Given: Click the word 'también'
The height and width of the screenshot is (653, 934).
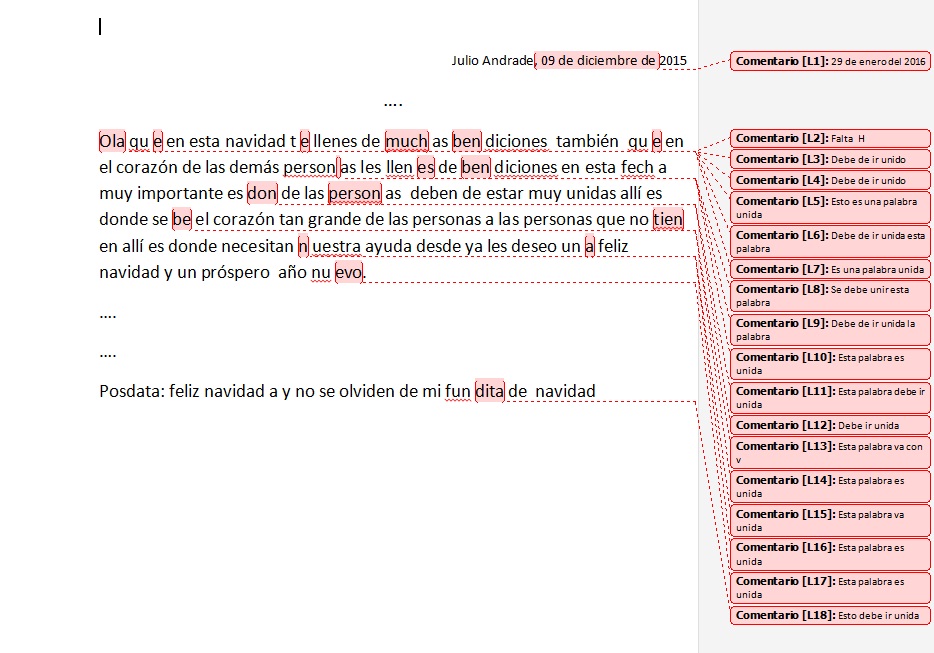Looking at the screenshot, I should (x=587, y=141).
